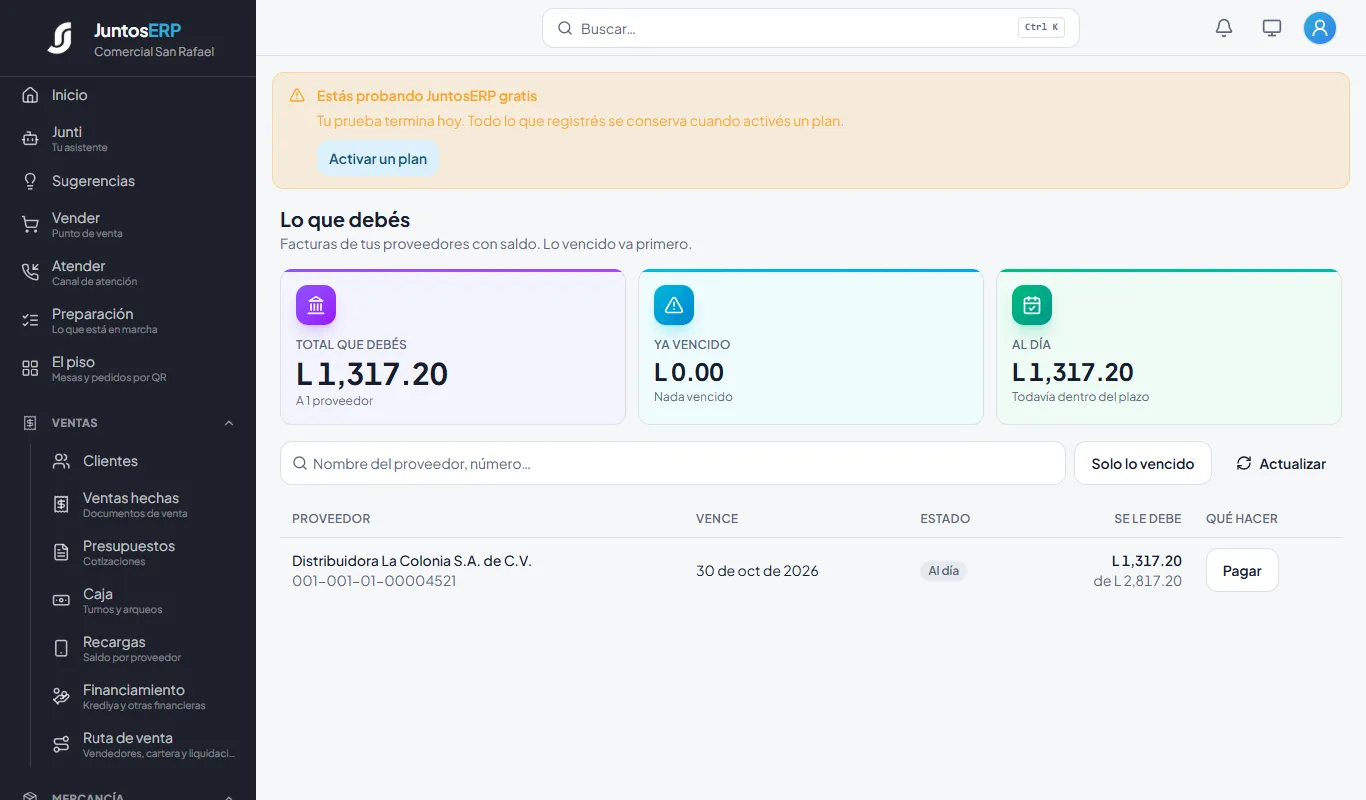Click the Presupuestos document icon
This screenshot has width=1366, height=800.
(61, 553)
